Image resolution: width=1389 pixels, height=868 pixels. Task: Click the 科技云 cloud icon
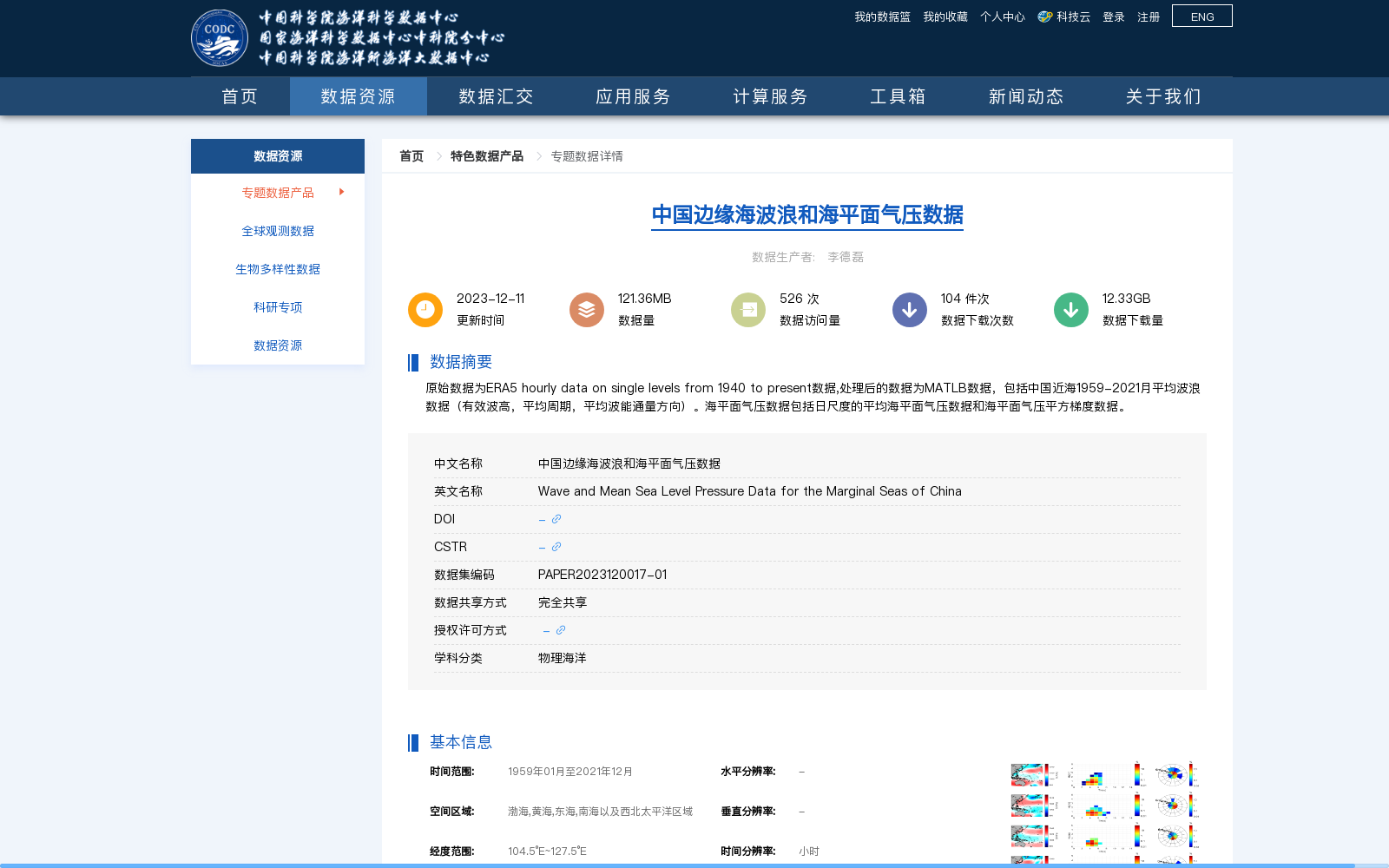point(1045,16)
